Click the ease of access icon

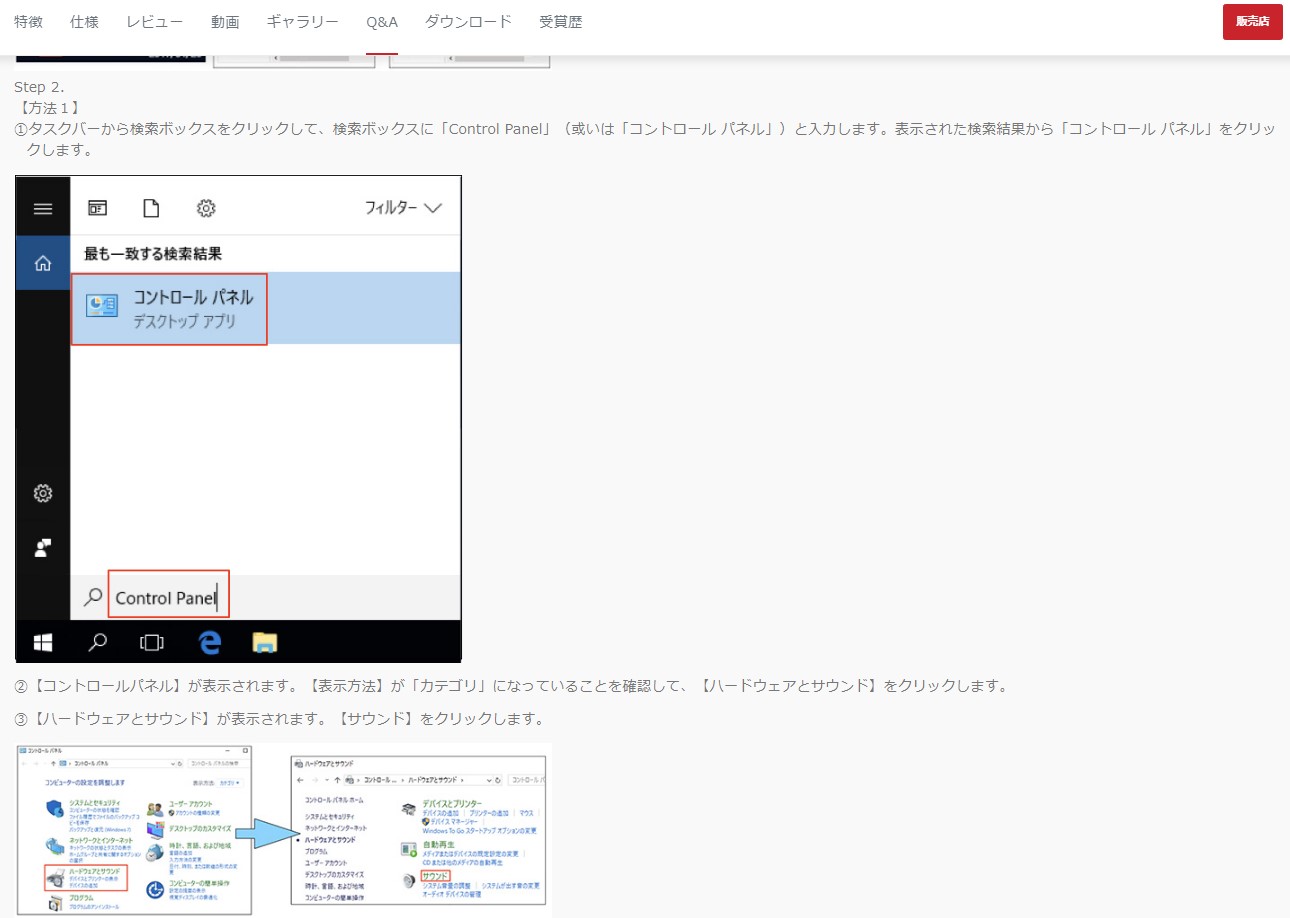[155, 890]
